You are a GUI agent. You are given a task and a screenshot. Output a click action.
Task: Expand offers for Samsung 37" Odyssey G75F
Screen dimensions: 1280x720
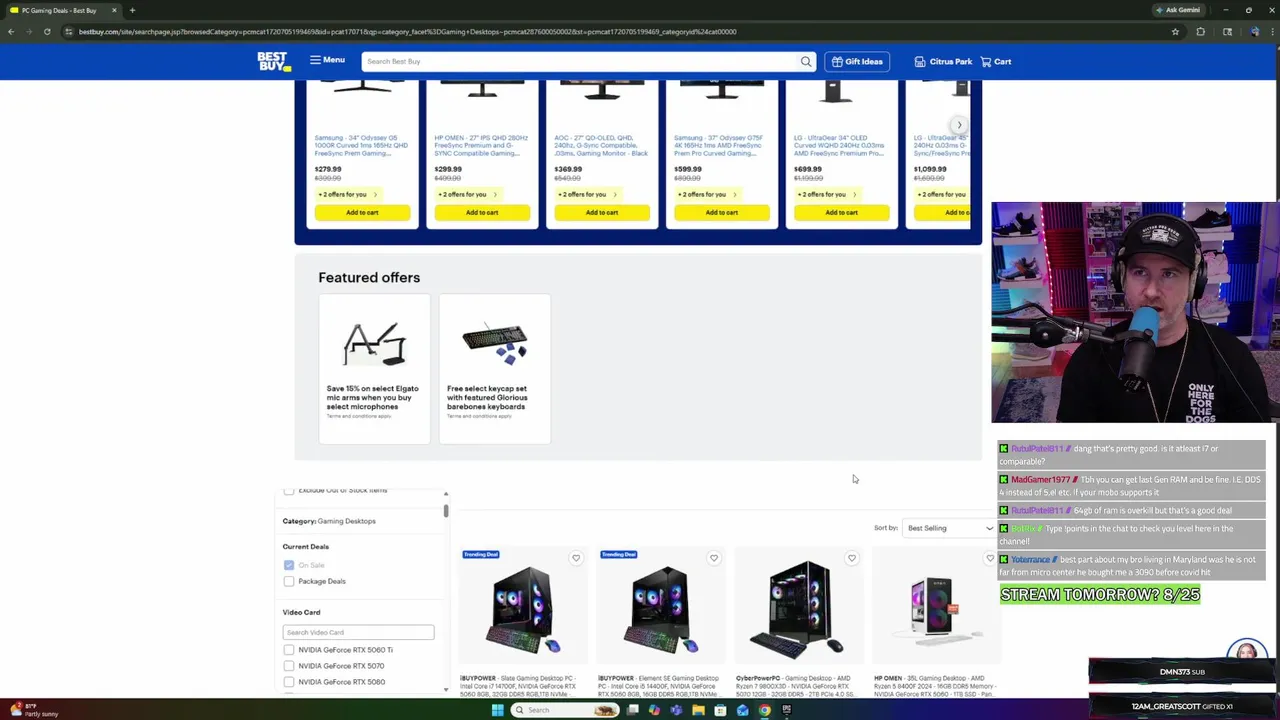pos(707,194)
